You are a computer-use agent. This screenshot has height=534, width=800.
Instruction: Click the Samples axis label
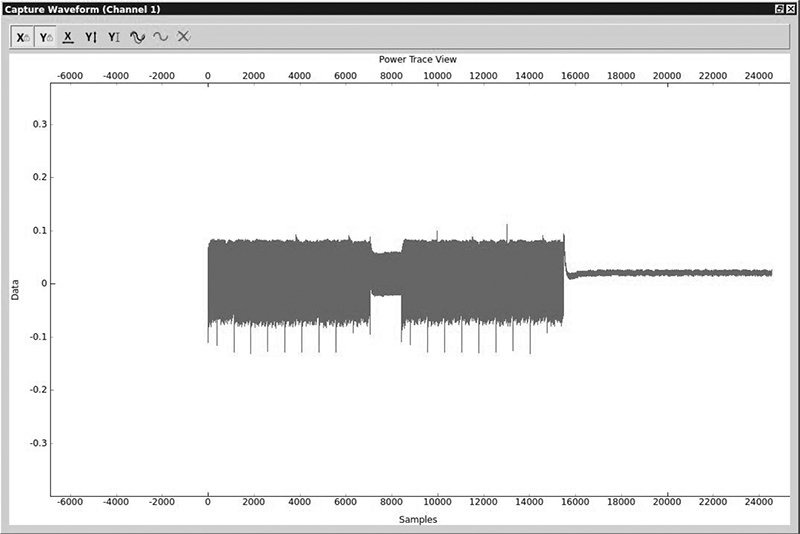click(x=418, y=519)
